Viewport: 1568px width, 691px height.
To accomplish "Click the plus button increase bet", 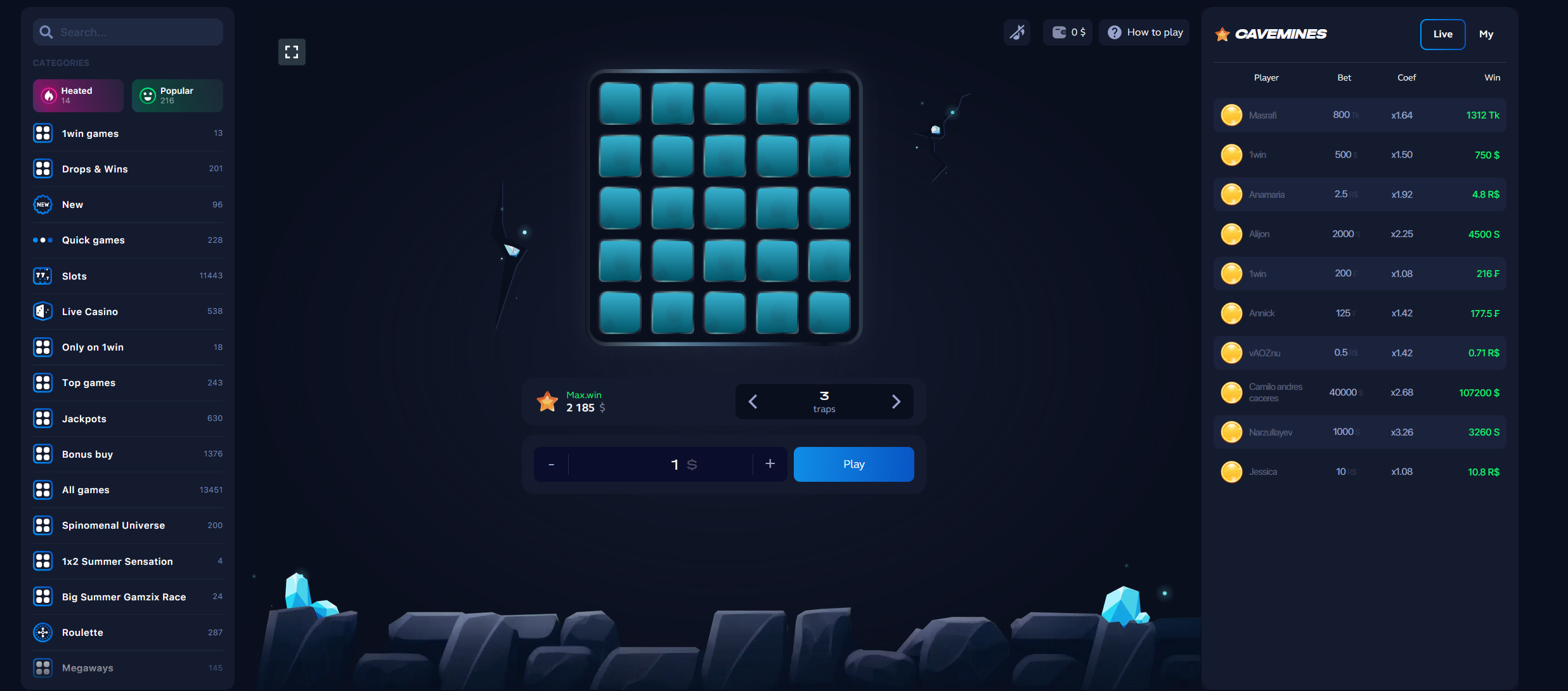I will tap(770, 464).
